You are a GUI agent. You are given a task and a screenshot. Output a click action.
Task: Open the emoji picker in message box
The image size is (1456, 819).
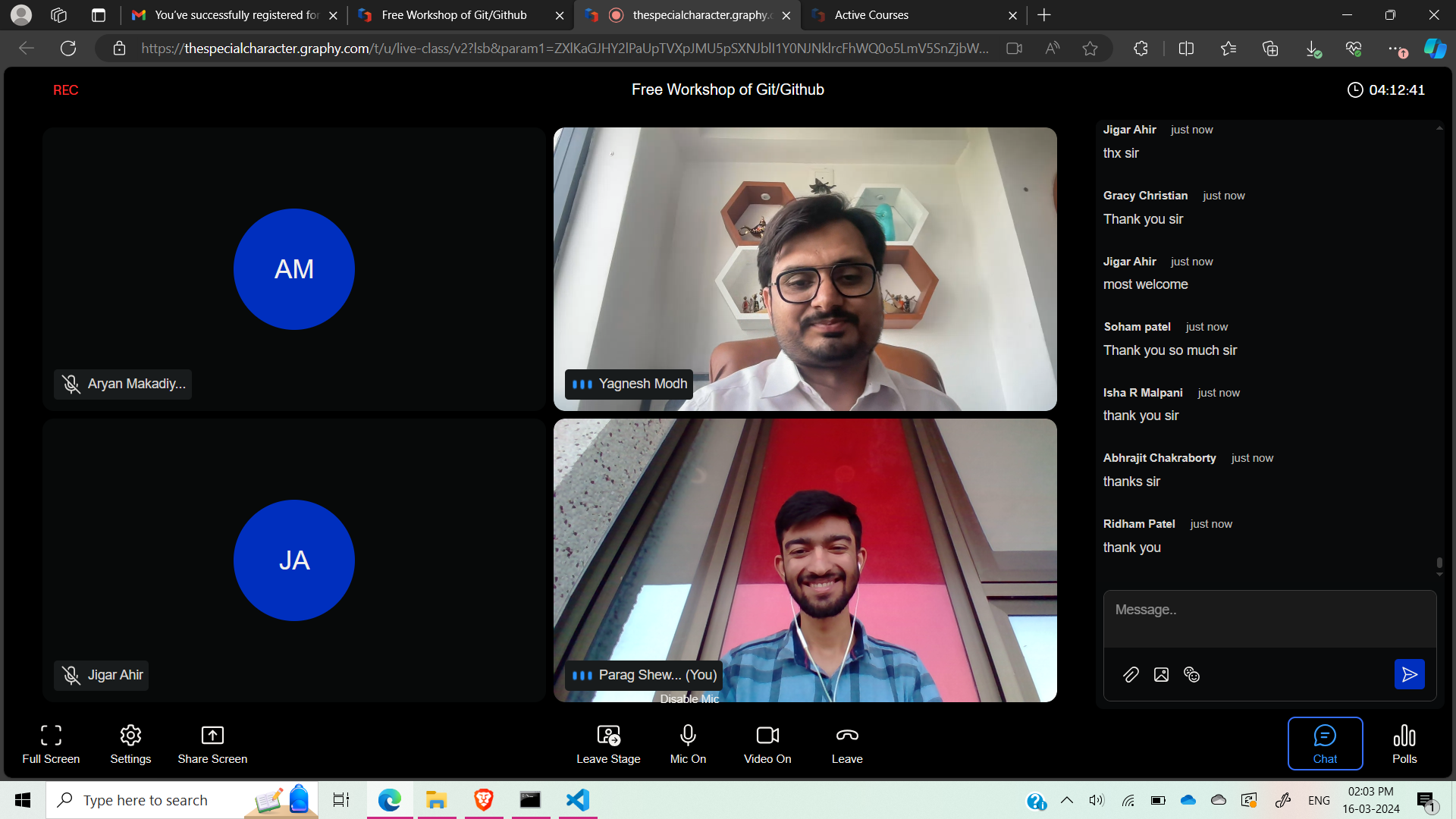pyautogui.click(x=1191, y=675)
